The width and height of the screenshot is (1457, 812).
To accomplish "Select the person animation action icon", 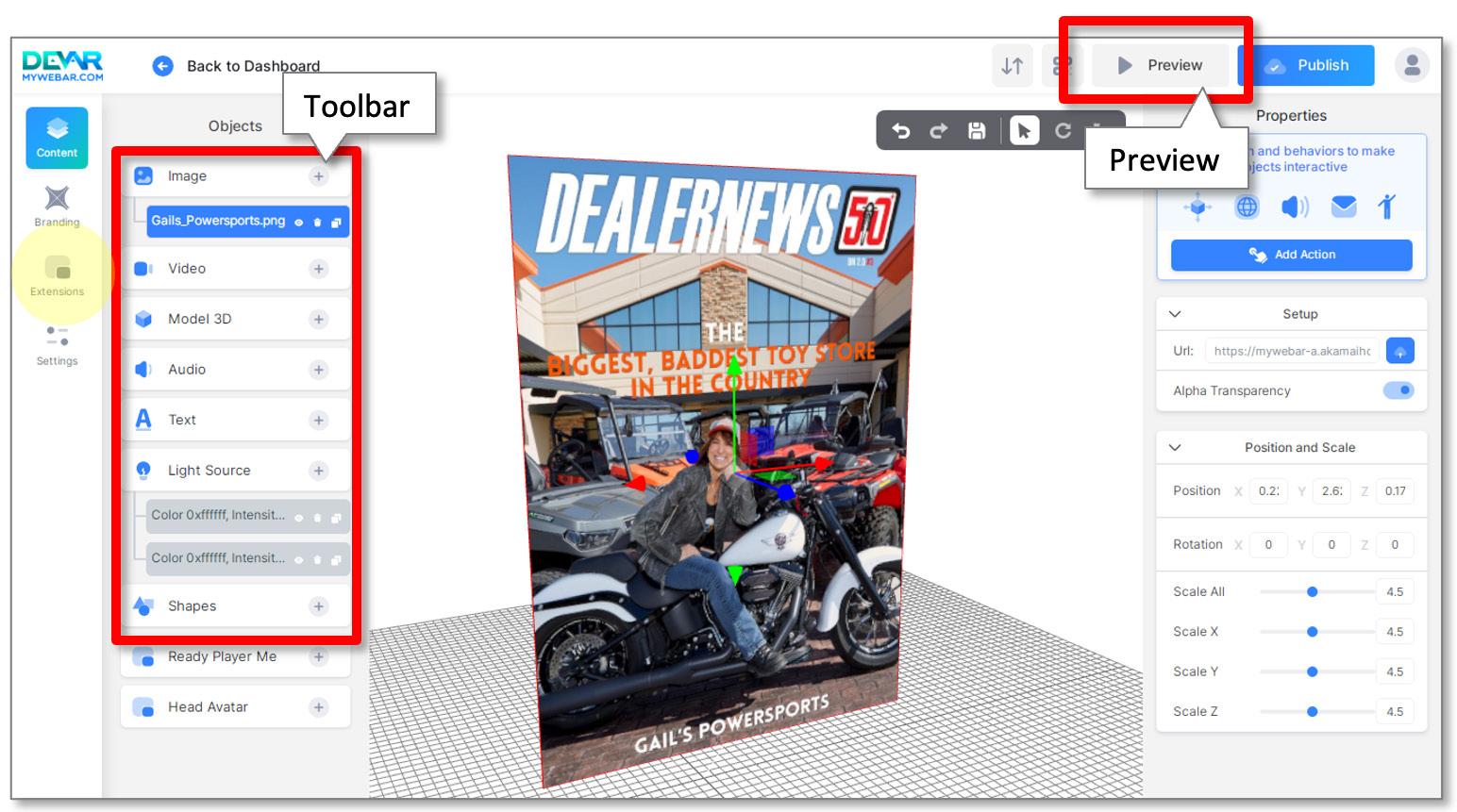I will (1386, 207).
